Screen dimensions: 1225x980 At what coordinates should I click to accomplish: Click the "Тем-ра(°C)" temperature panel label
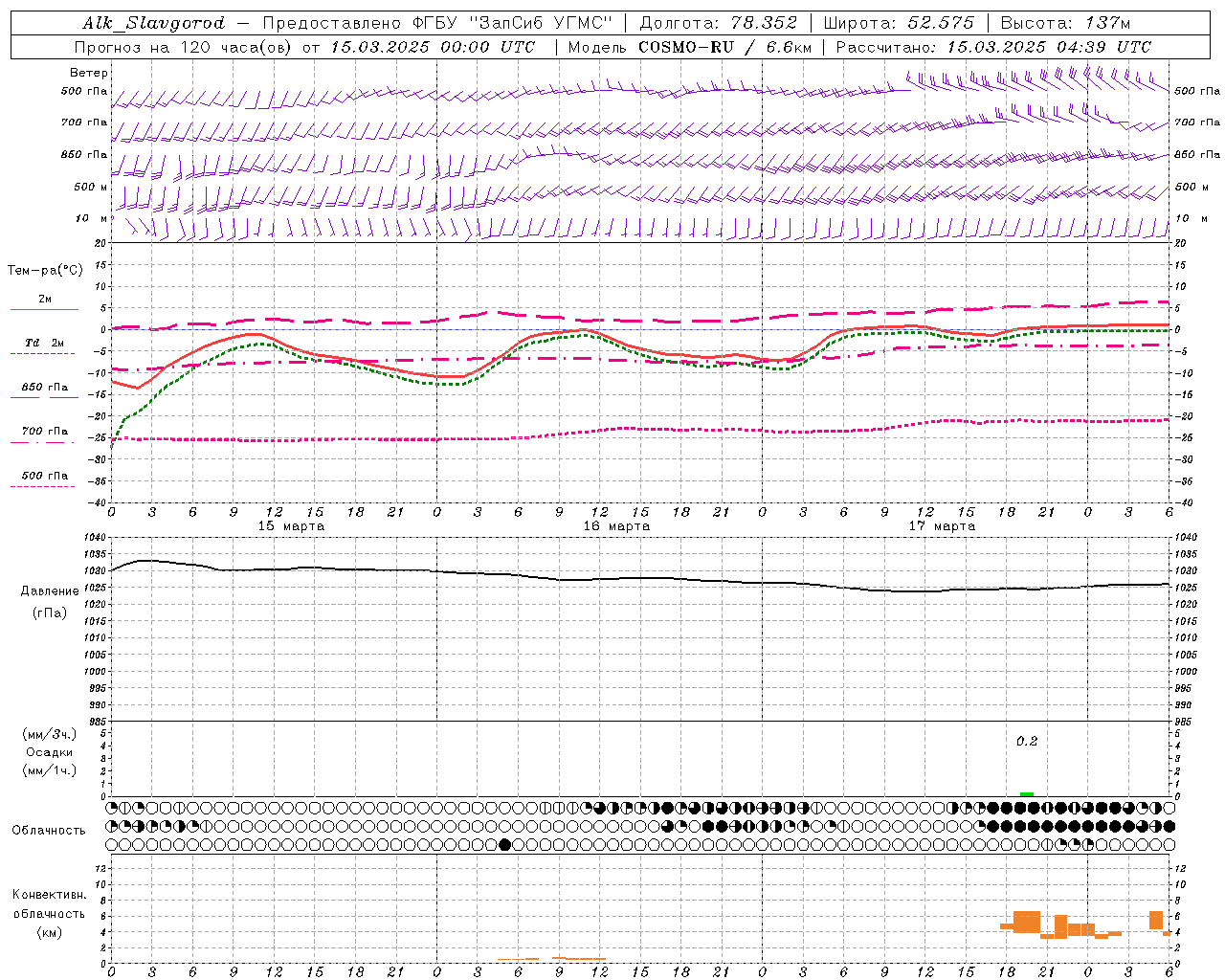[45, 271]
